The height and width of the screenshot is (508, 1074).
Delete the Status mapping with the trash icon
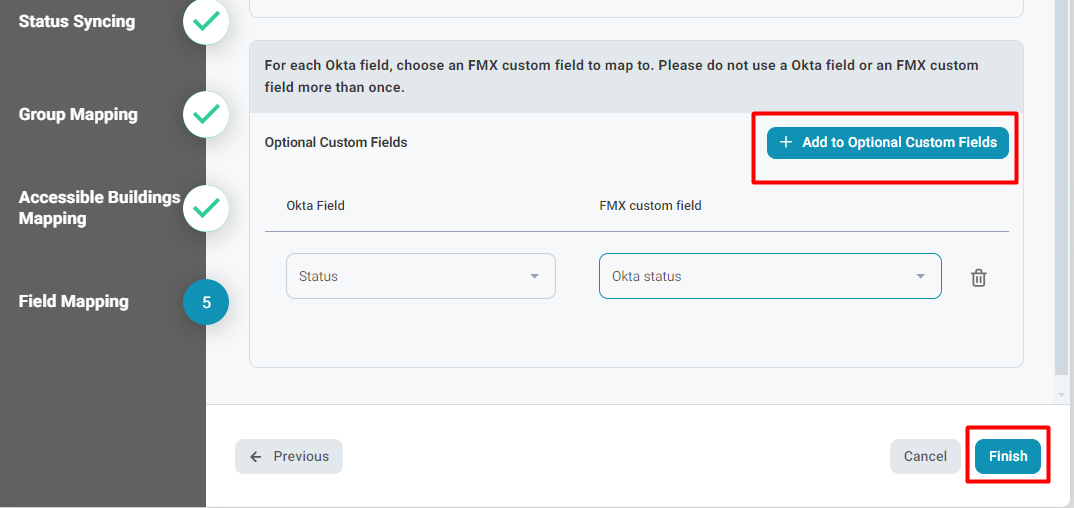979,278
